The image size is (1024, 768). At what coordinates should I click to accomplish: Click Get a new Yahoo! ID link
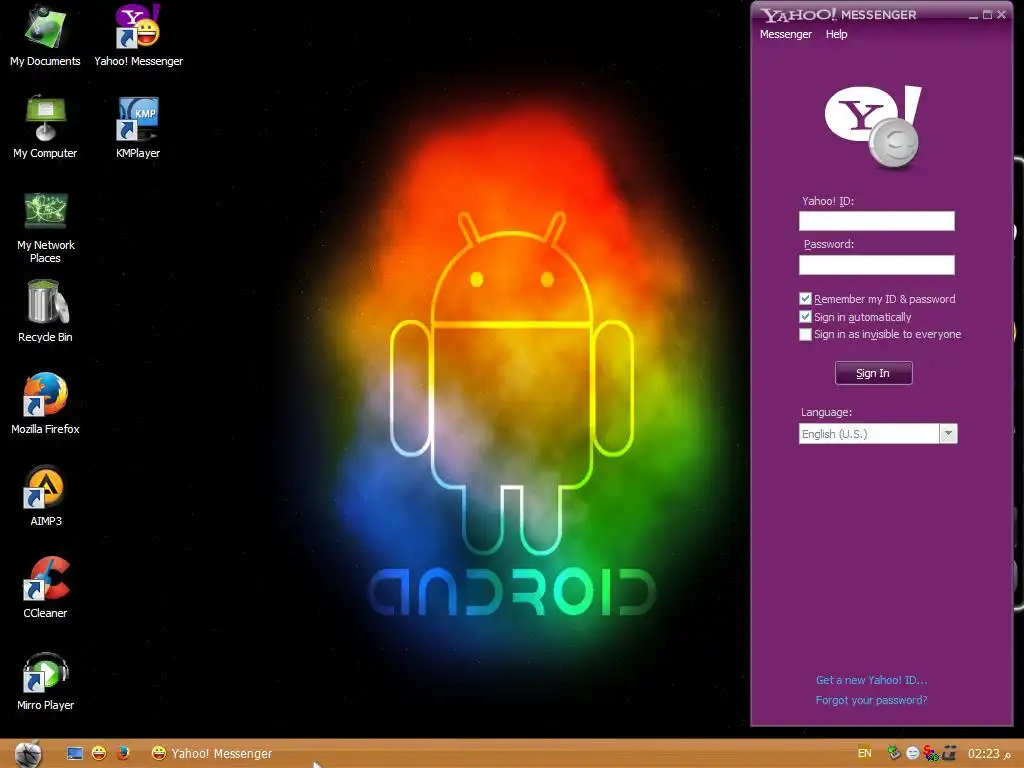871,680
